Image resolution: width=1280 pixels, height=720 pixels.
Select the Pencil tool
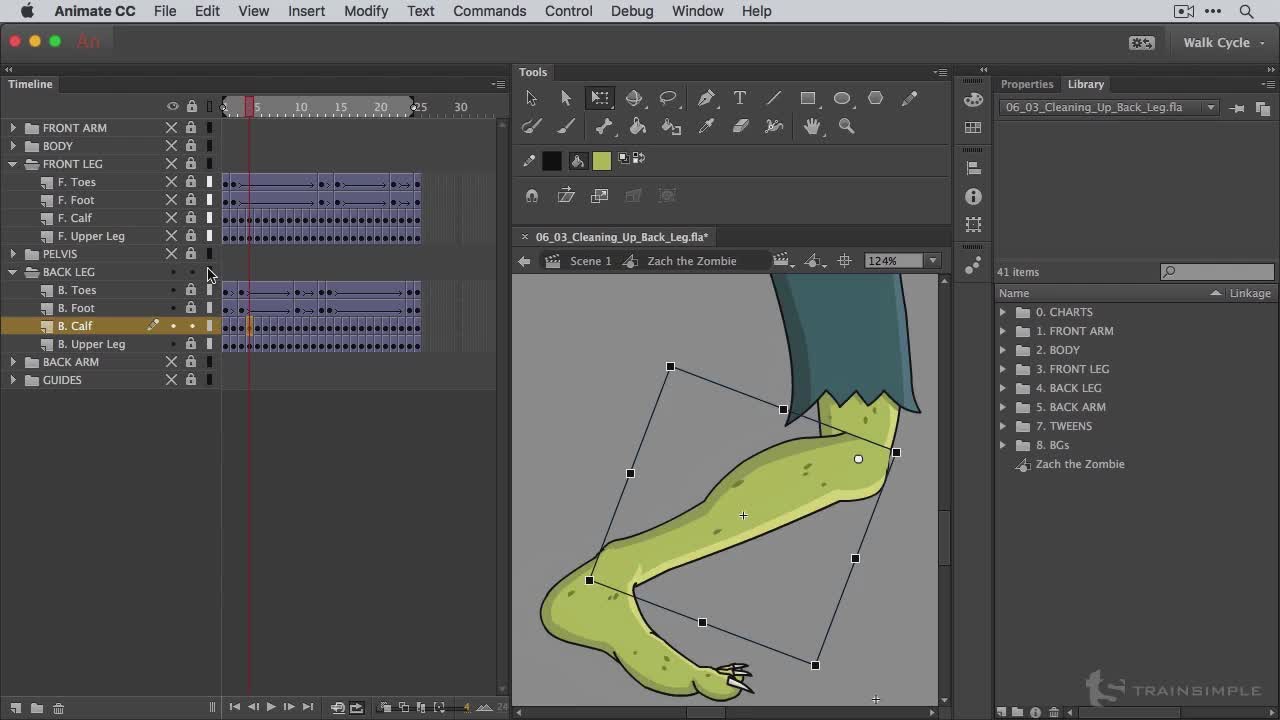(909, 98)
